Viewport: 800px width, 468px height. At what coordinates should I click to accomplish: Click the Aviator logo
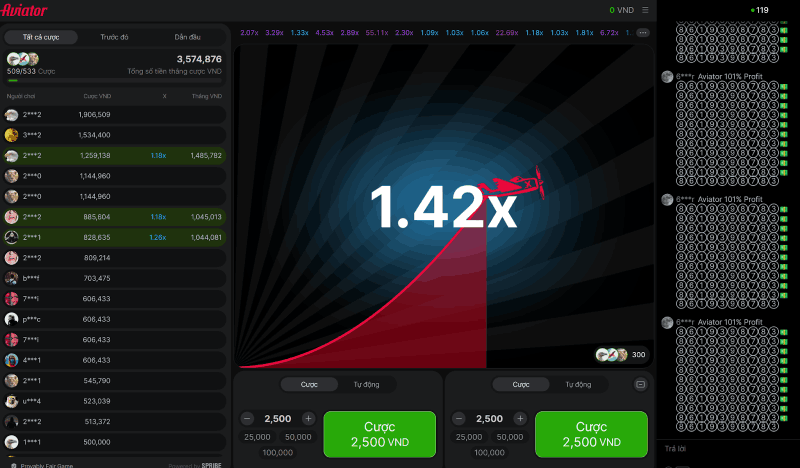point(24,10)
